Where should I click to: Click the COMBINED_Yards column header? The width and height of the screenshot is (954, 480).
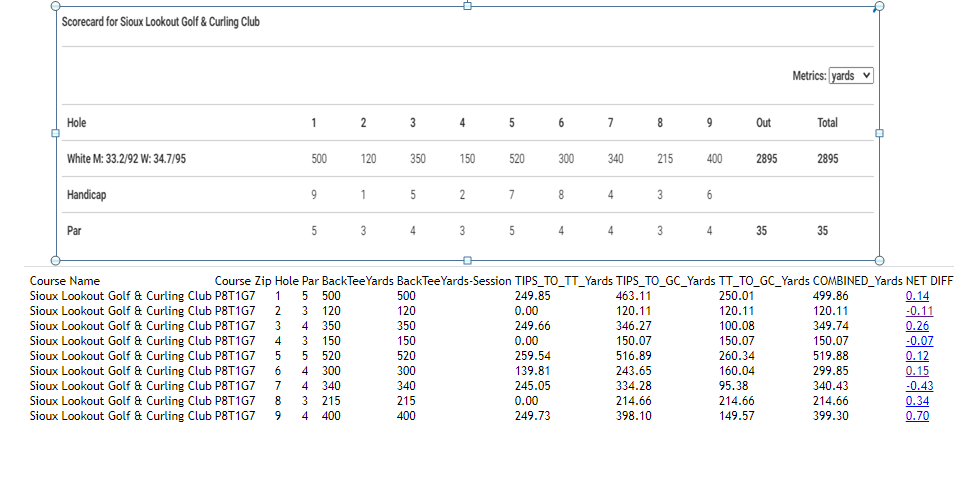[858, 281]
